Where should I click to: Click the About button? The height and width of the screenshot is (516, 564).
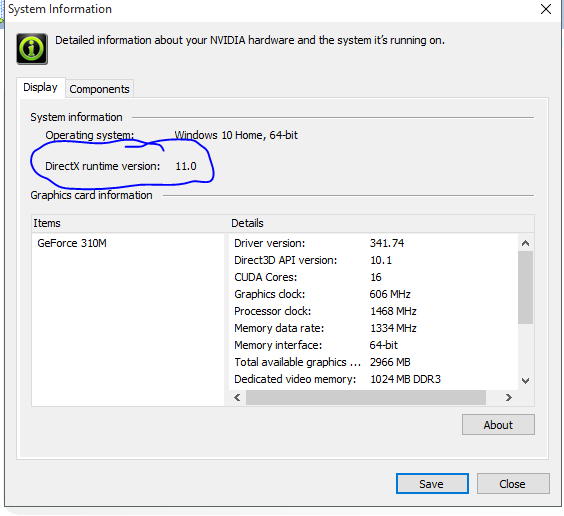498,425
